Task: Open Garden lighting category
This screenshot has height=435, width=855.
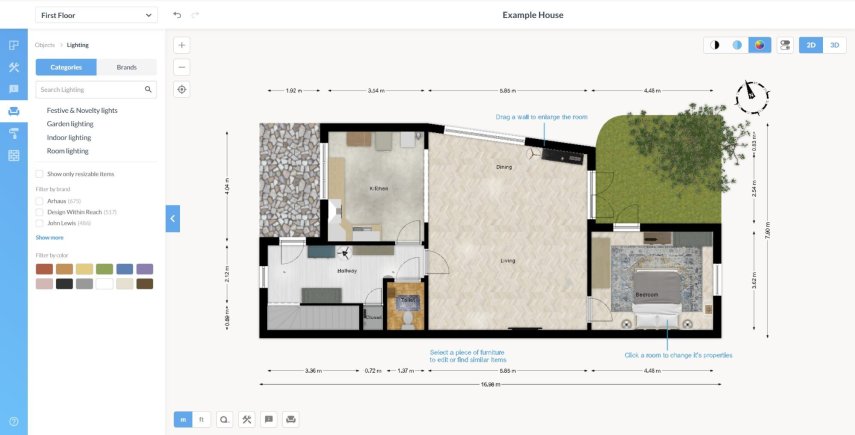Action: coord(70,124)
